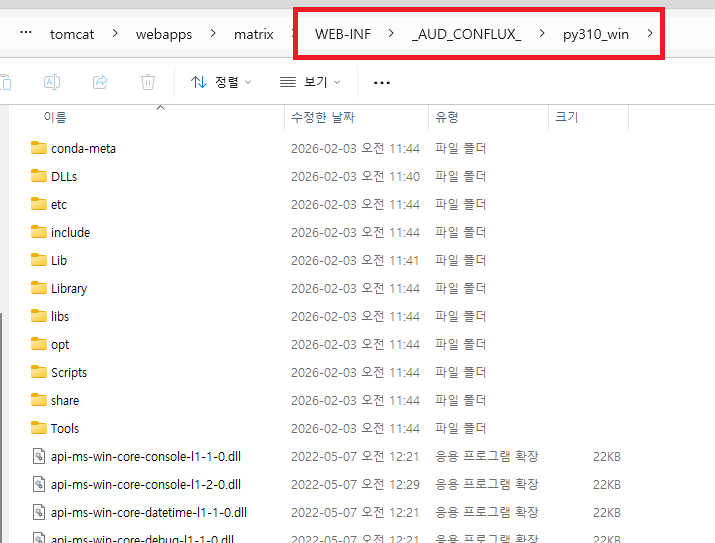This screenshot has width=715, height=543.
Task: Click the DLLs folder icon
Action: tap(39, 176)
